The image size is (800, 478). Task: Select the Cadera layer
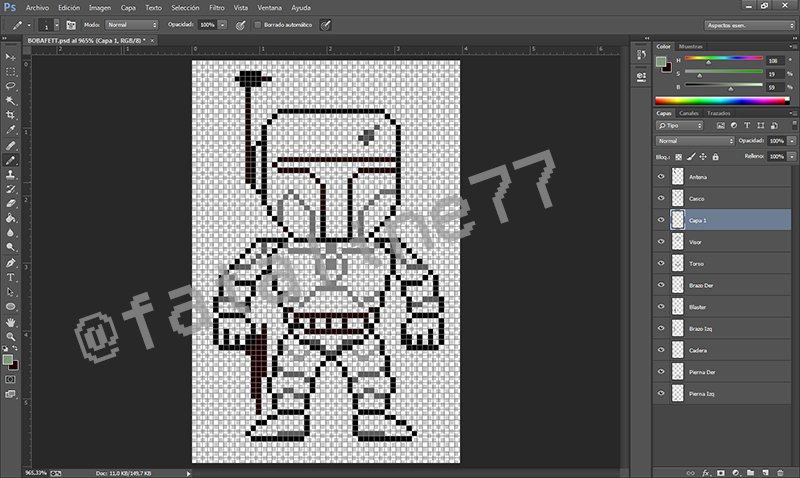tap(722, 350)
